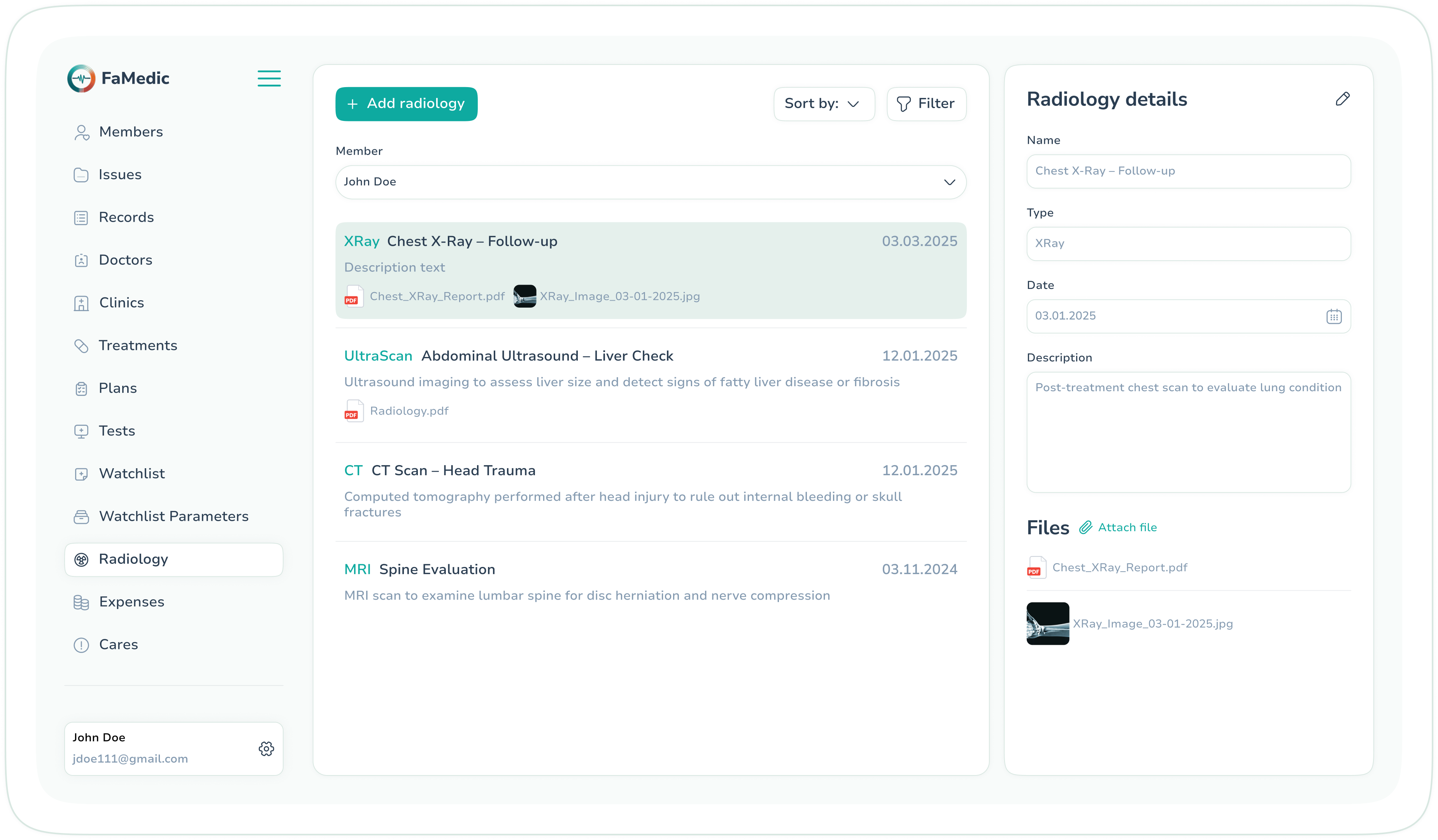Go to the Issues section
This screenshot has height=840, width=1438.
point(174,175)
